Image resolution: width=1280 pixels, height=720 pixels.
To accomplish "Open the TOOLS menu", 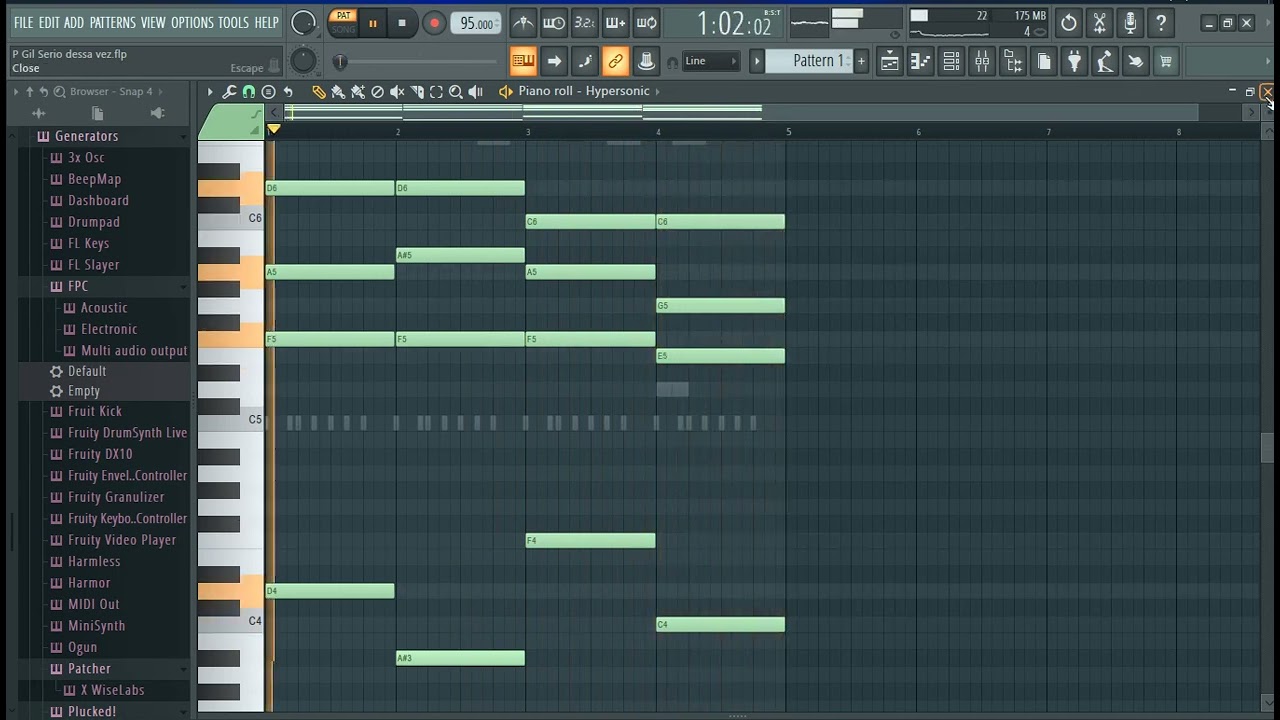I will (x=233, y=22).
